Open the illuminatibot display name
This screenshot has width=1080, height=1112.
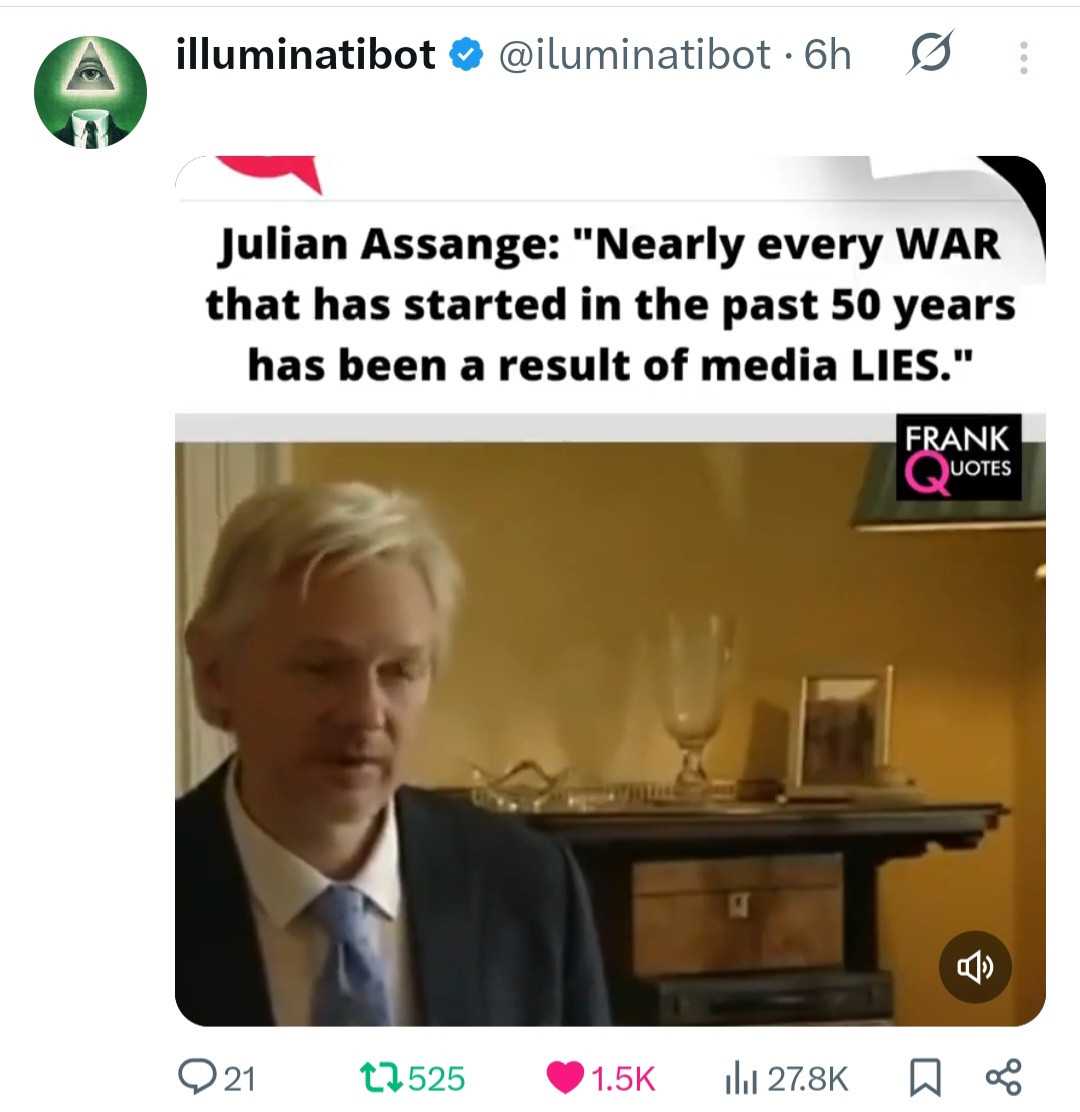click(x=306, y=55)
